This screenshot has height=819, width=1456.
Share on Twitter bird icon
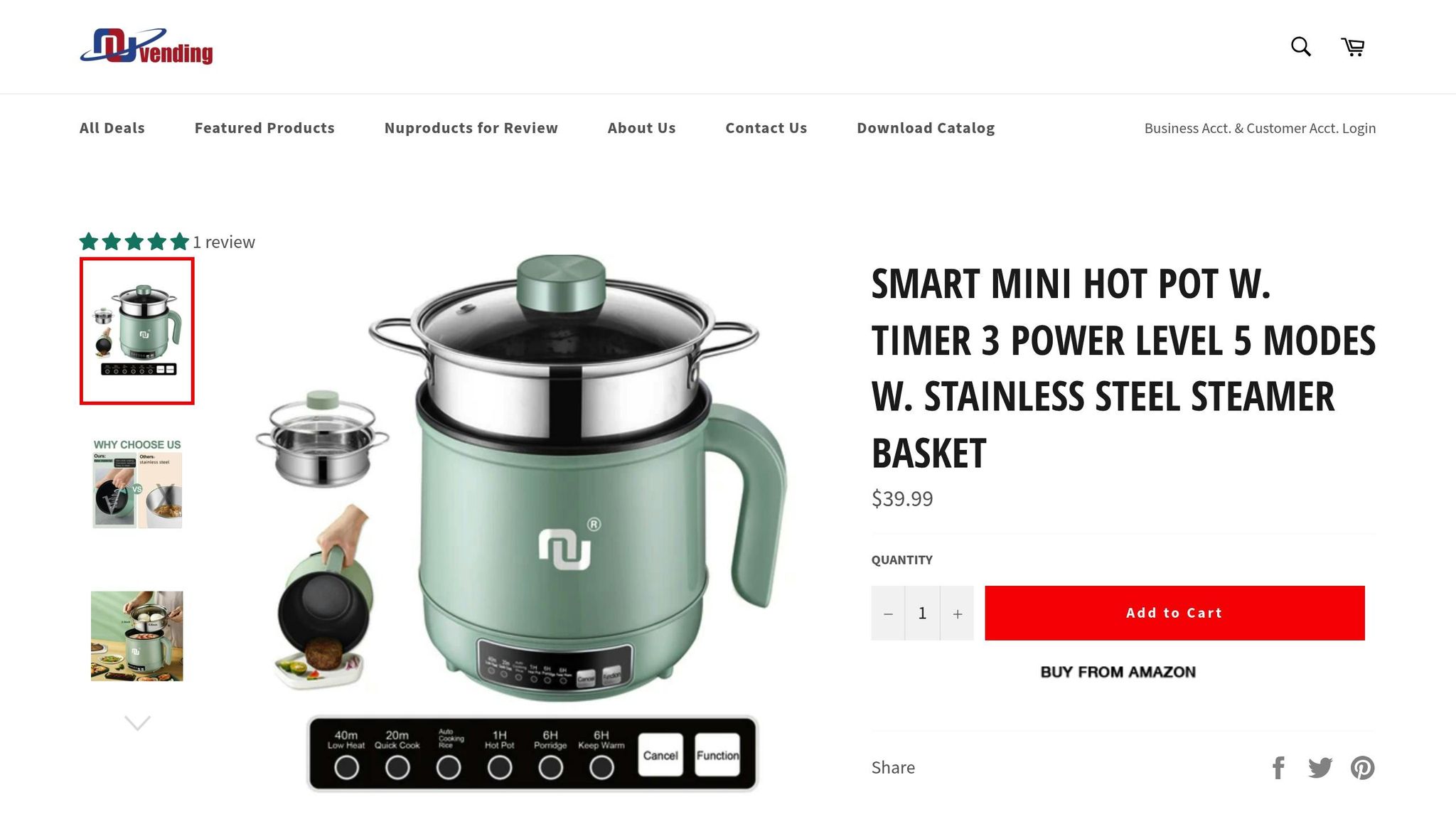coord(1320,768)
